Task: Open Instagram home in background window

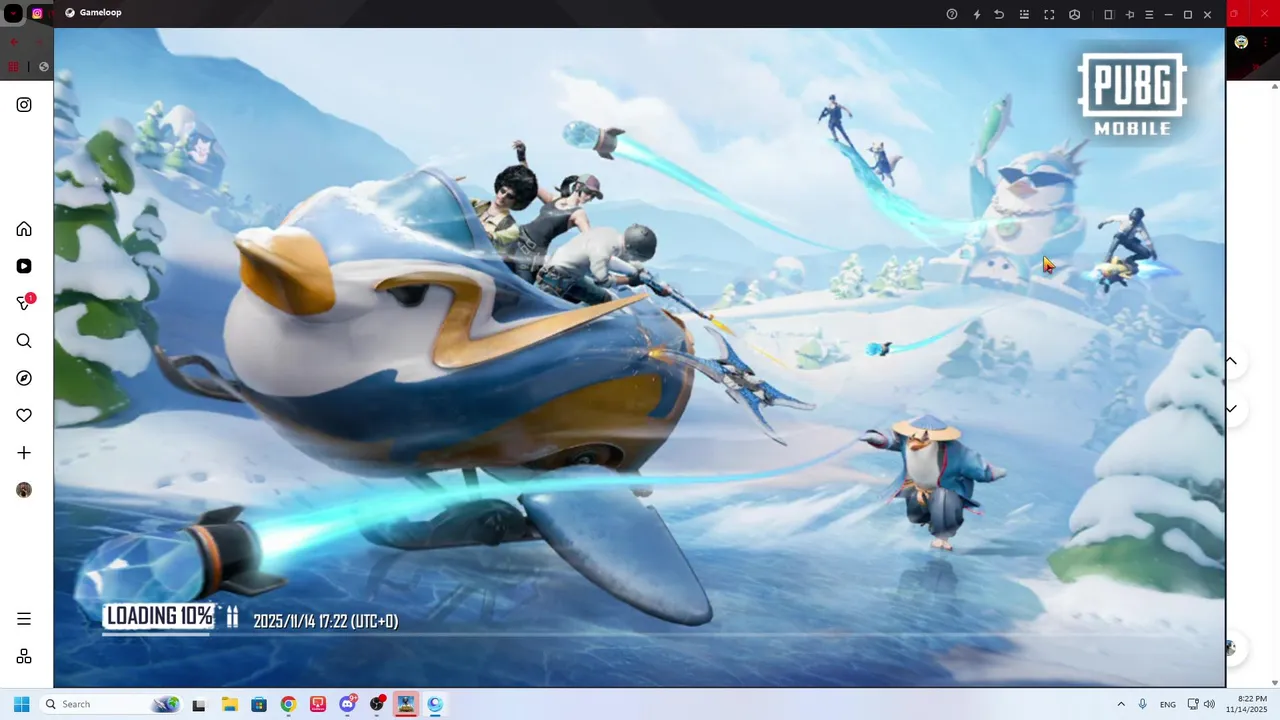Action: pyautogui.click(x=24, y=229)
